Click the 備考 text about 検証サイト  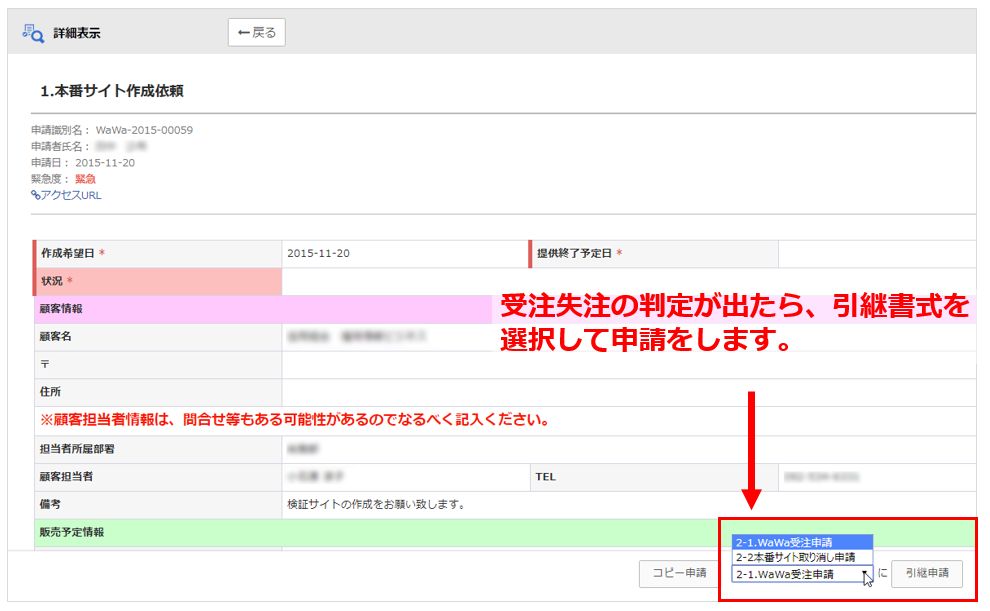coord(376,504)
